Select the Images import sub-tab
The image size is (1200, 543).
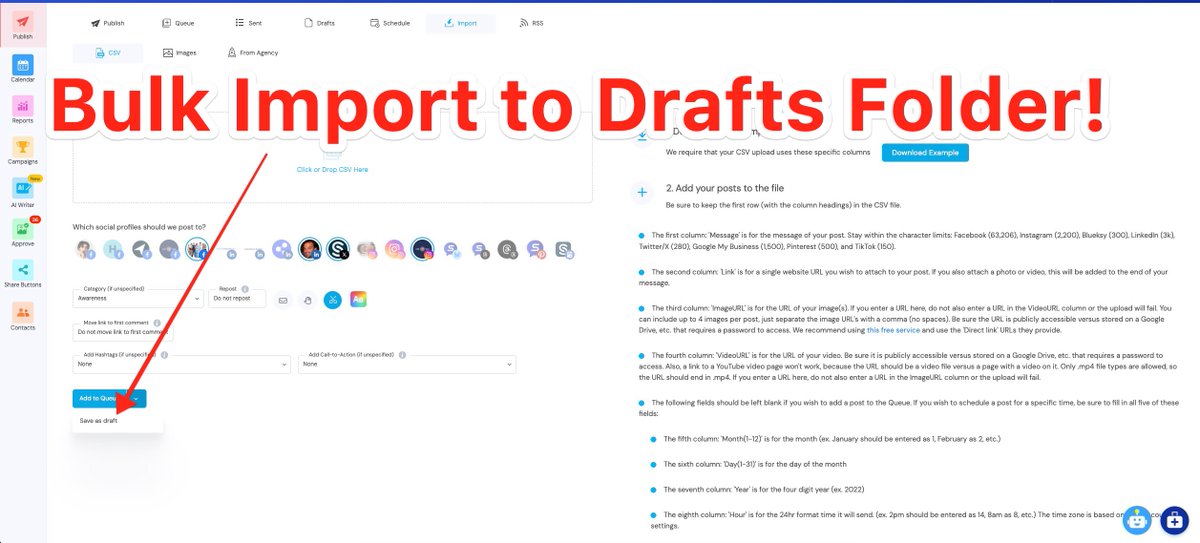(179, 52)
